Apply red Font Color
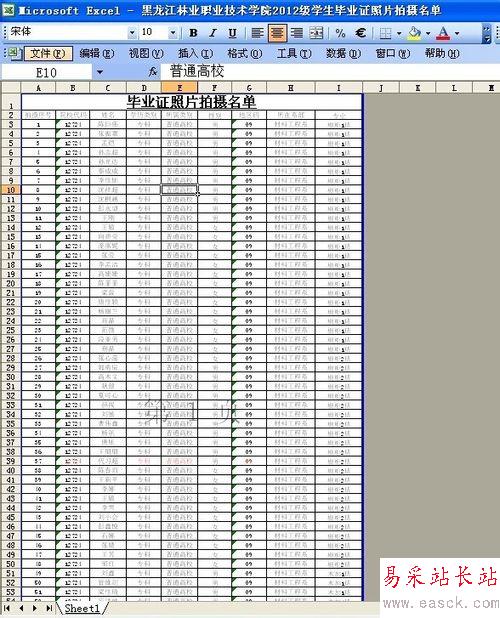 (x=443, y=33)
